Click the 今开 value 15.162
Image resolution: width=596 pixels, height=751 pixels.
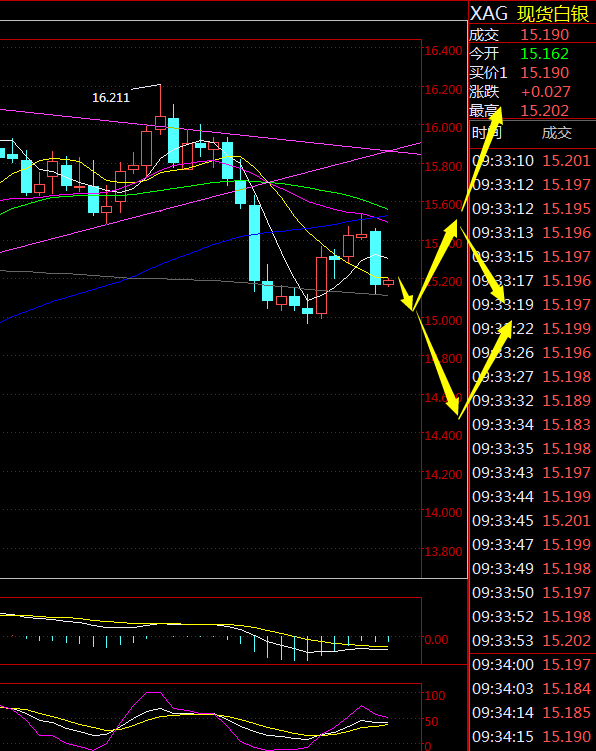(x=544, y=54)
